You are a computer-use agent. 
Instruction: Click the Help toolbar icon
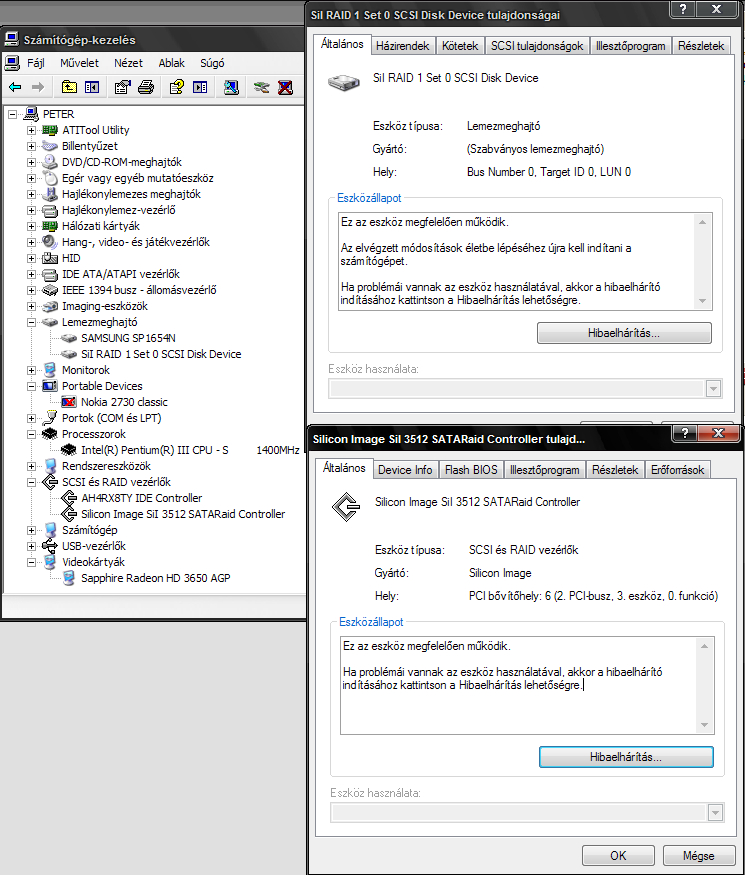point(176,87)
